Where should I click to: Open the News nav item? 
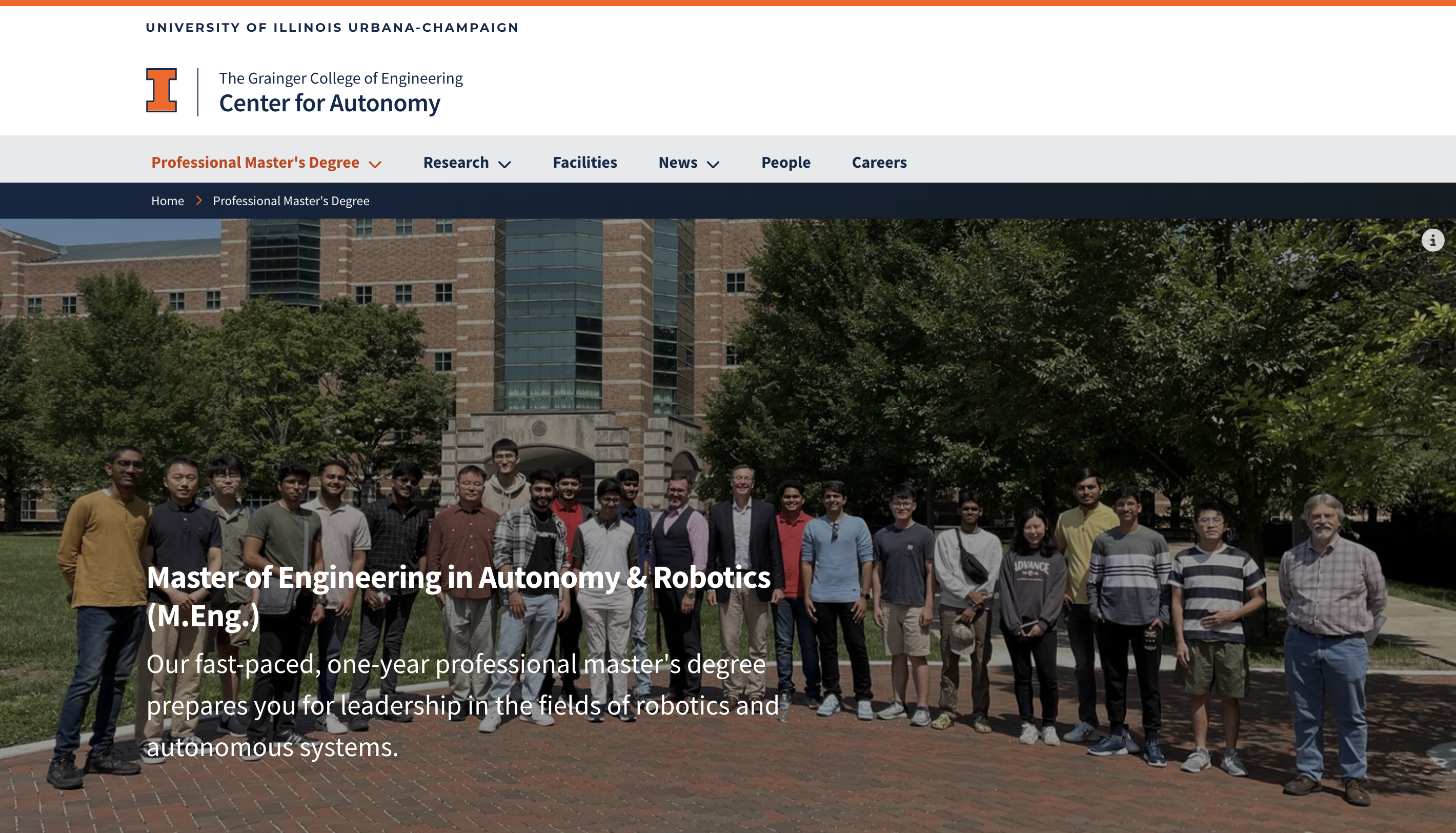click(x=677, y=163)
